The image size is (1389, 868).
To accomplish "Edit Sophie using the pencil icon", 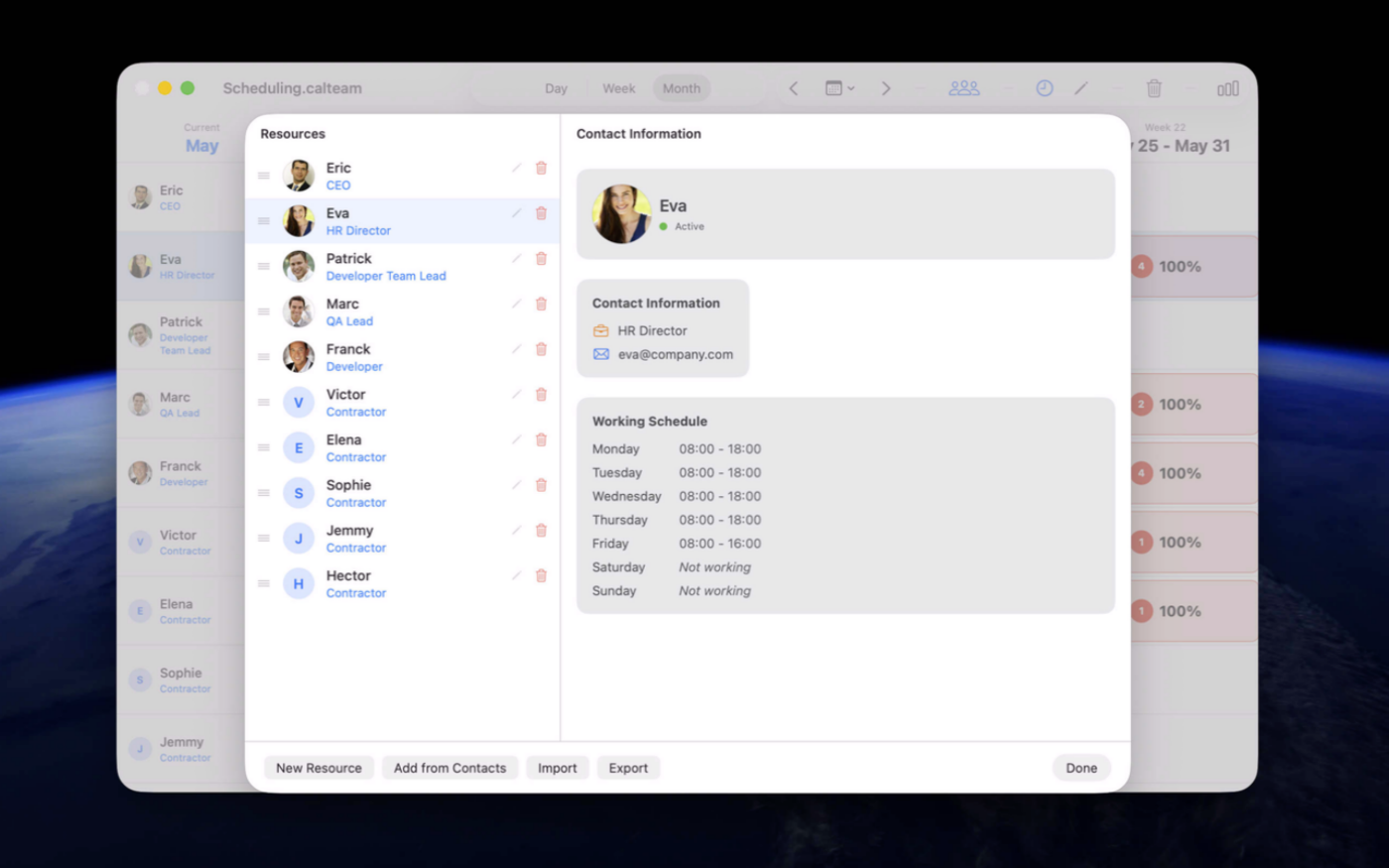I will coord(516,485).
